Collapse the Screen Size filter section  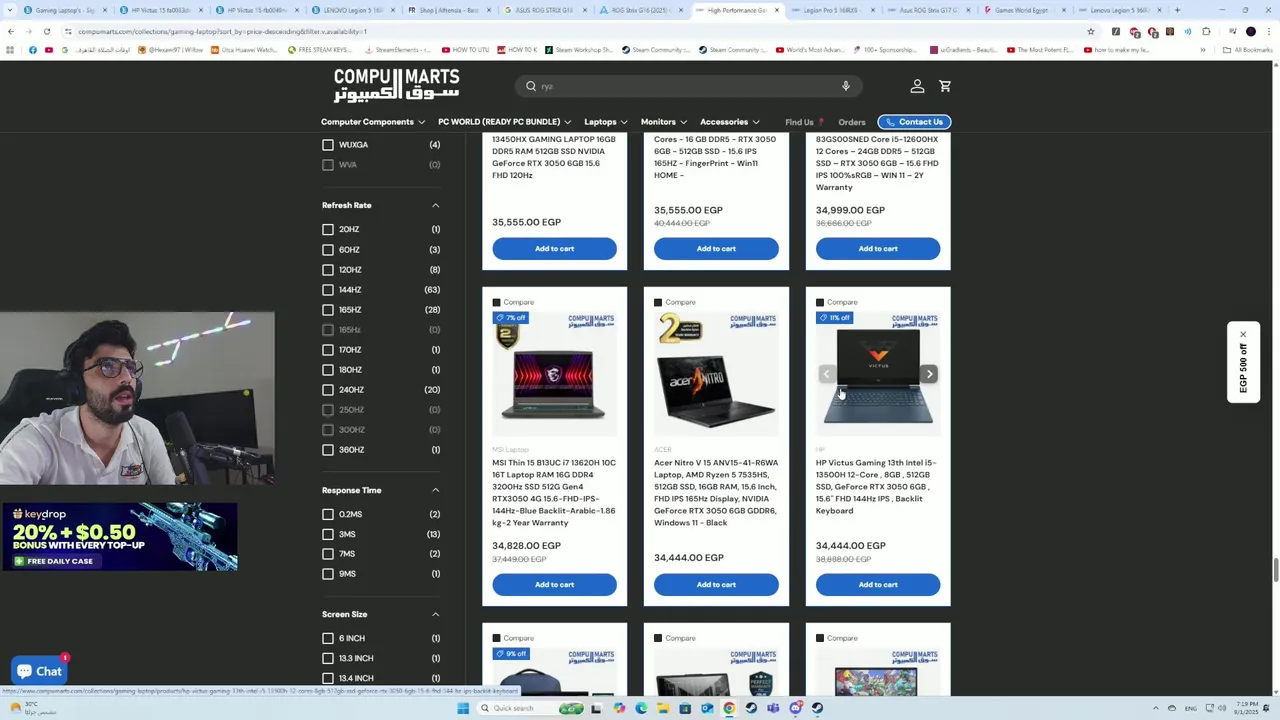[x=435, y=614]
